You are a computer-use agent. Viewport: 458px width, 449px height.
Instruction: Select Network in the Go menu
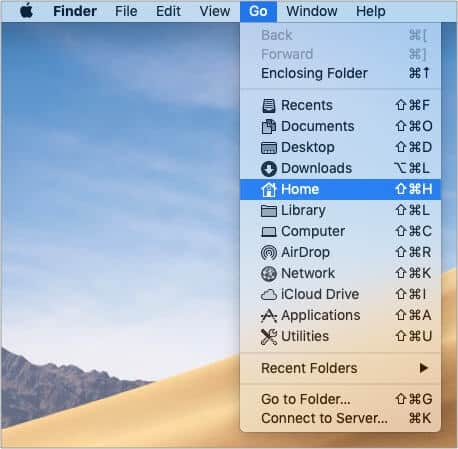[x=340, y=273]
